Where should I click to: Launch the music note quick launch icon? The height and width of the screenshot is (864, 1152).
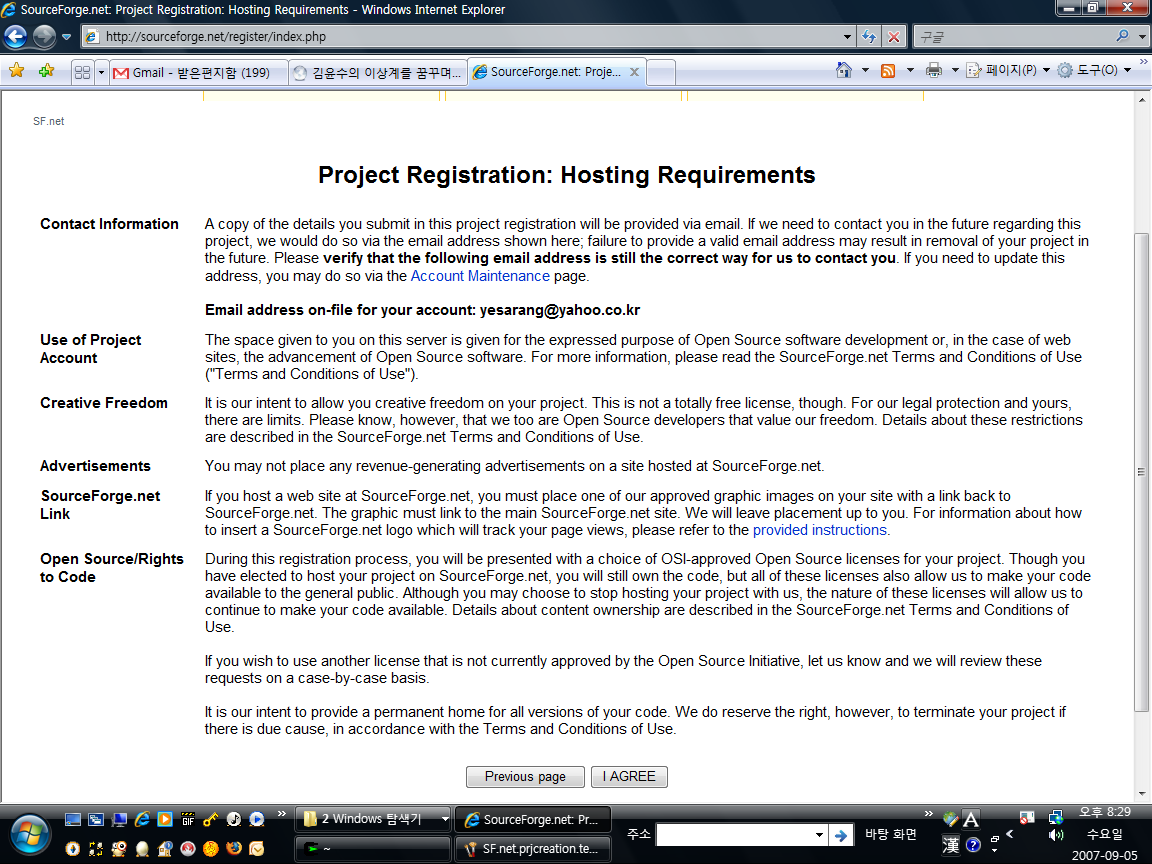click(x=234, y=819)
